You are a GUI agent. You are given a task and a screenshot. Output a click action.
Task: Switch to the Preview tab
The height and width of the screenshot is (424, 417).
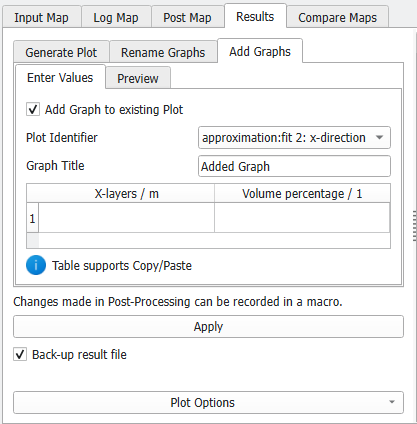[138, 78]
